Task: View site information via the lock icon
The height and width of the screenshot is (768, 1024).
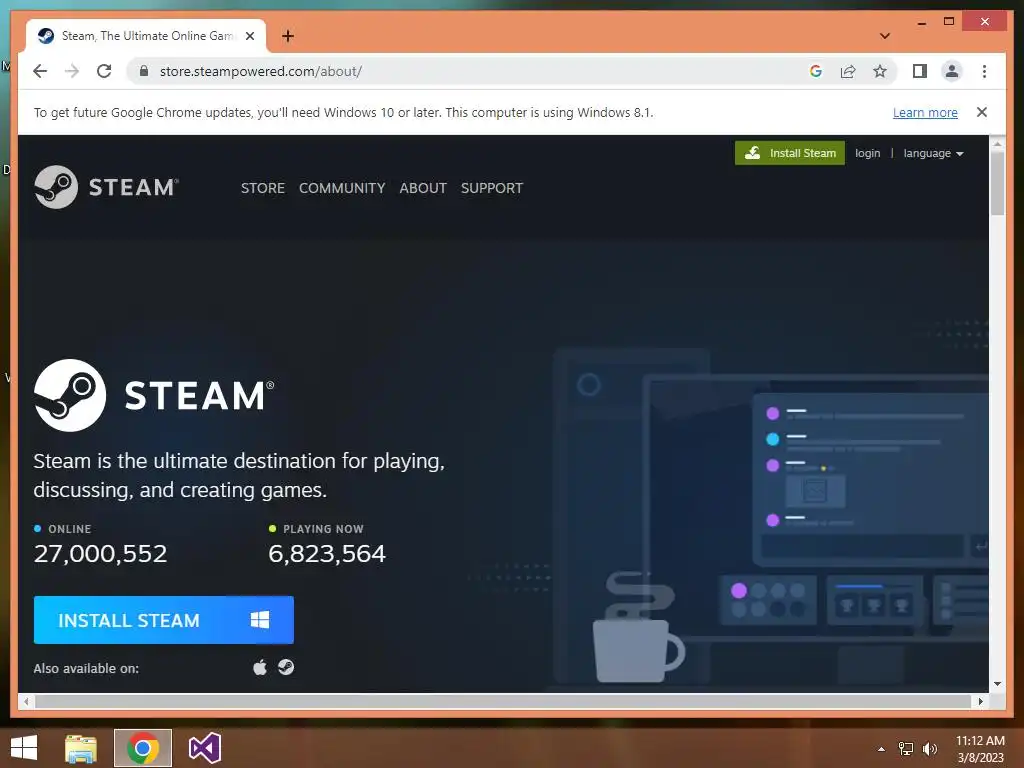Action: [144, 71]
